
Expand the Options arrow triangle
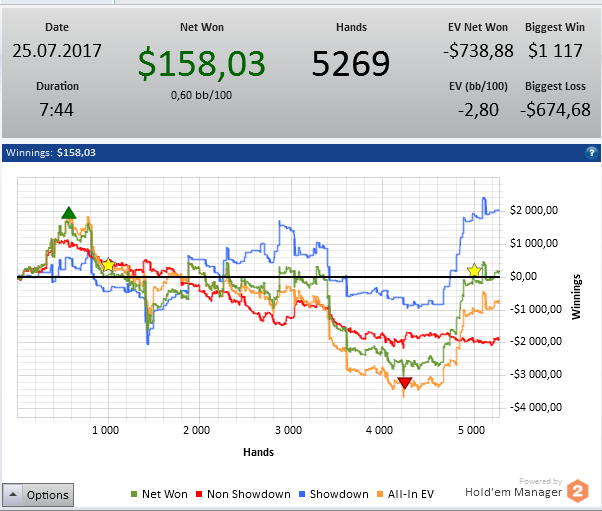click(13, 494)
